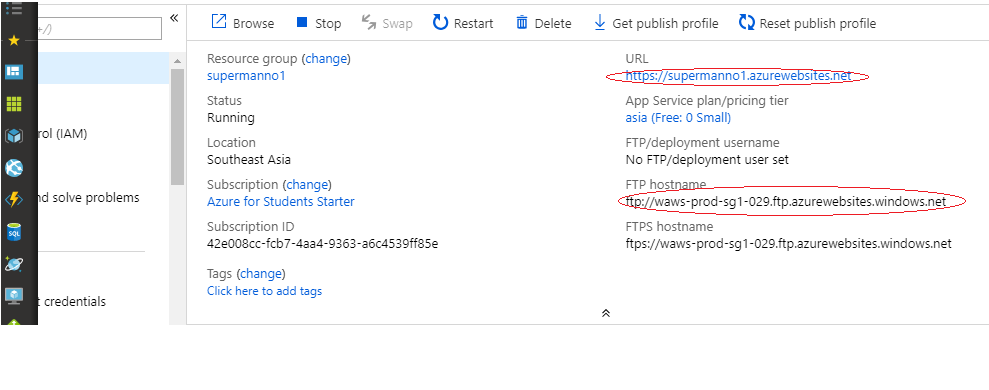Select the highlighted Overview menu item

(103, 68)
